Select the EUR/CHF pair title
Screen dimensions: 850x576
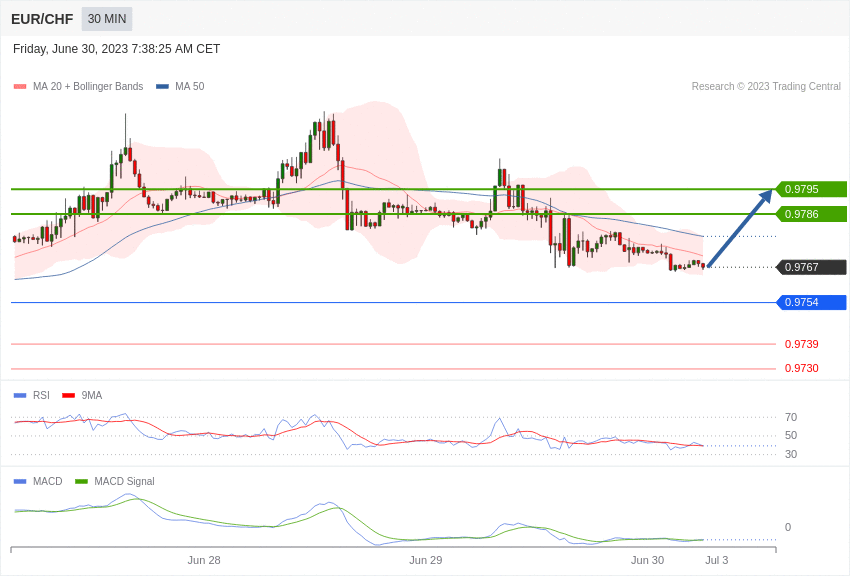42,20
